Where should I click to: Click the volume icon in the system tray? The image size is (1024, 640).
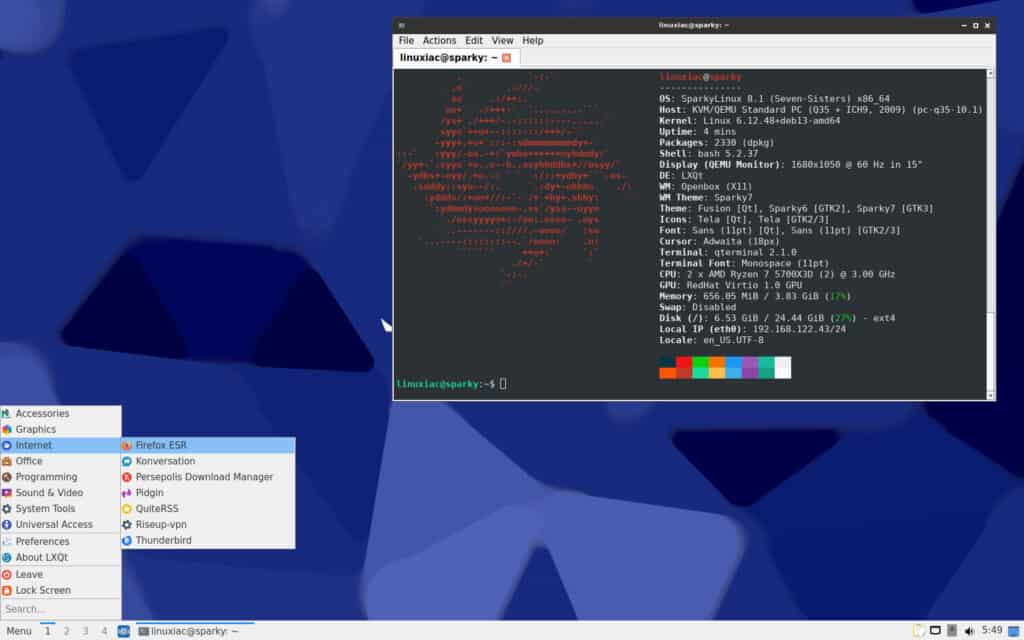tap(970, 632)
